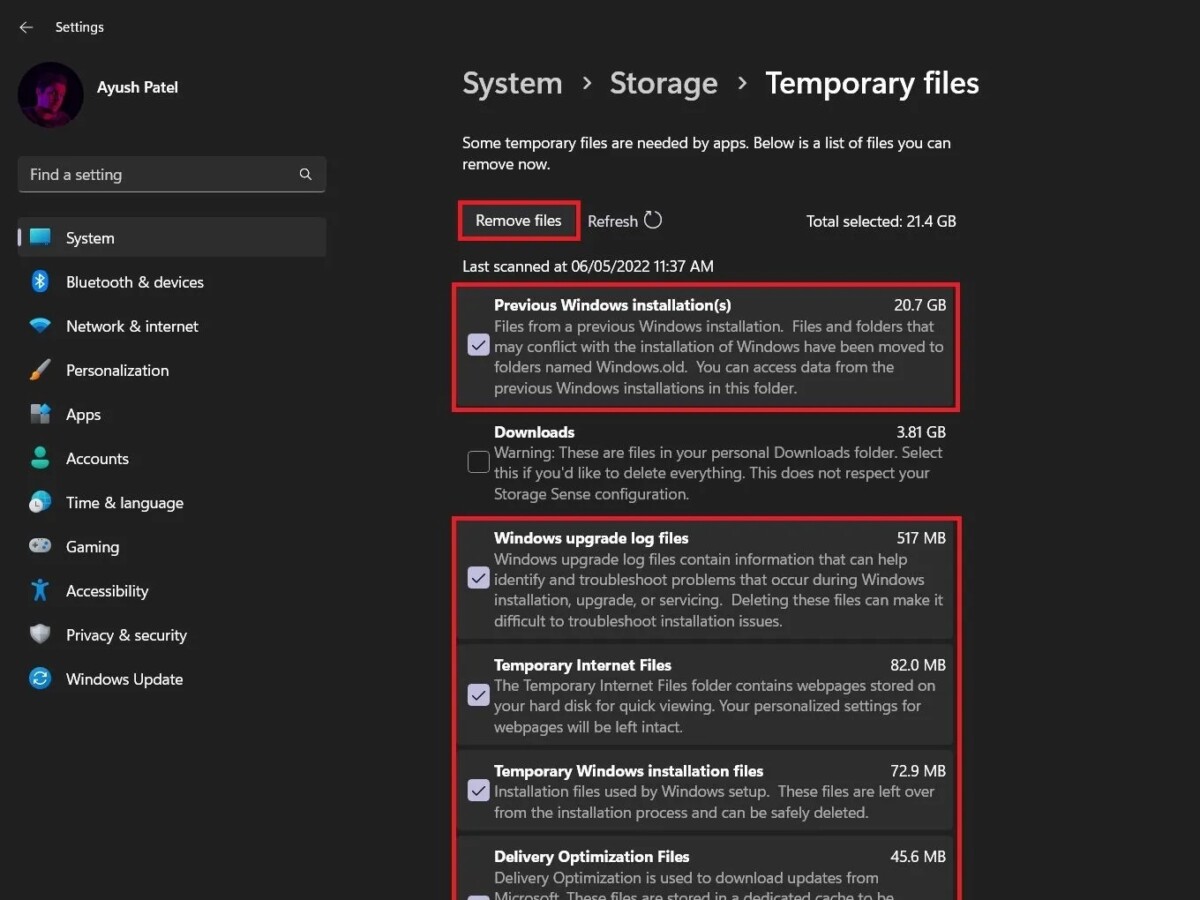Select the Bluetooth icon in sidebar
The height and width of the screenshot is (900, 1200).
tap(40, 282)
